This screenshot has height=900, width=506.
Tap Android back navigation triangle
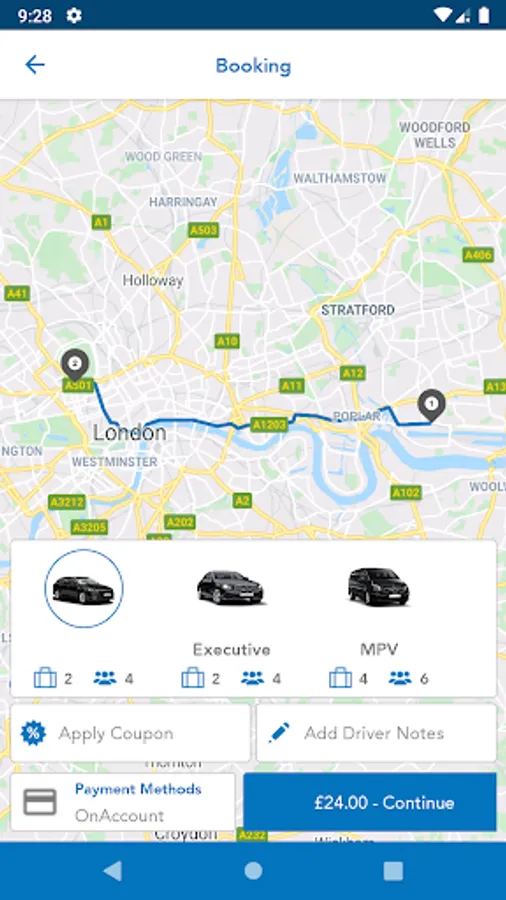(112, 871)
